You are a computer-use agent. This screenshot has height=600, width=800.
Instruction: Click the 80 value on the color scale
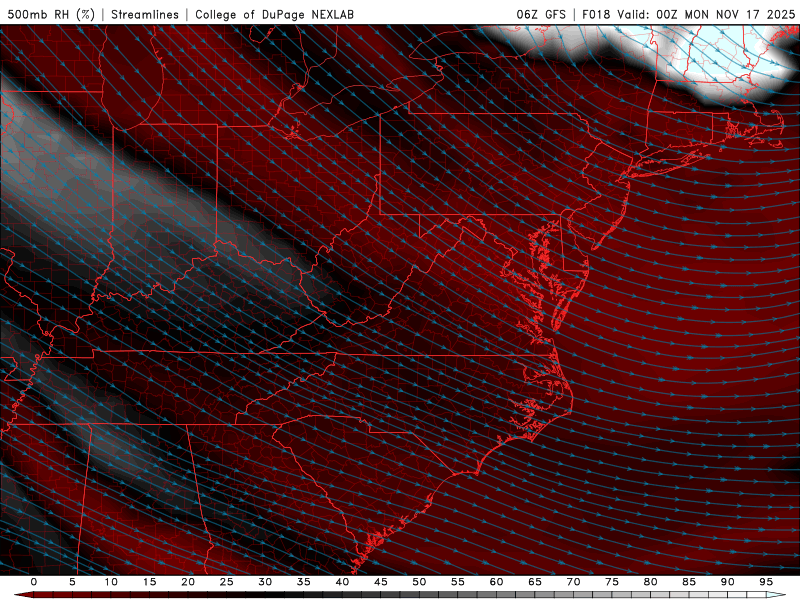[x=650, y=582]
